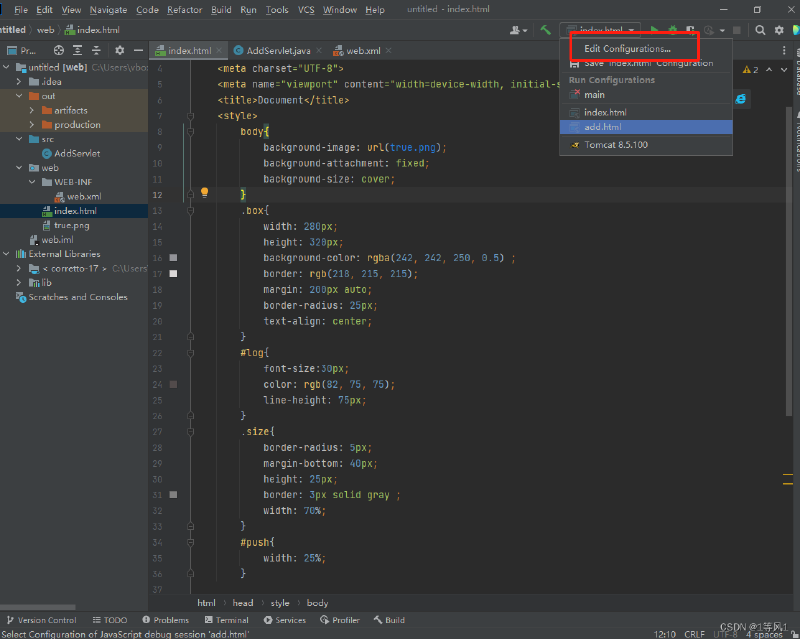Fold the body rule on line 8
This screenshot has height=639, width=800.
pyautogui.click(x=190, y=132)
